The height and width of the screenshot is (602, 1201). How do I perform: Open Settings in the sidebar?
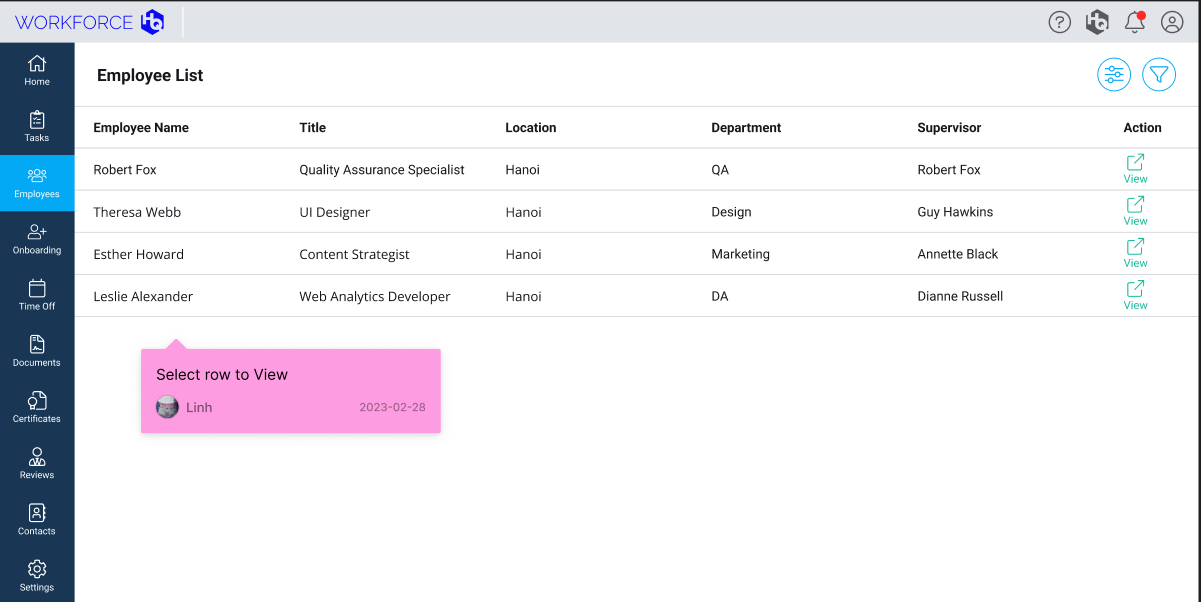(x=37, y=576)
